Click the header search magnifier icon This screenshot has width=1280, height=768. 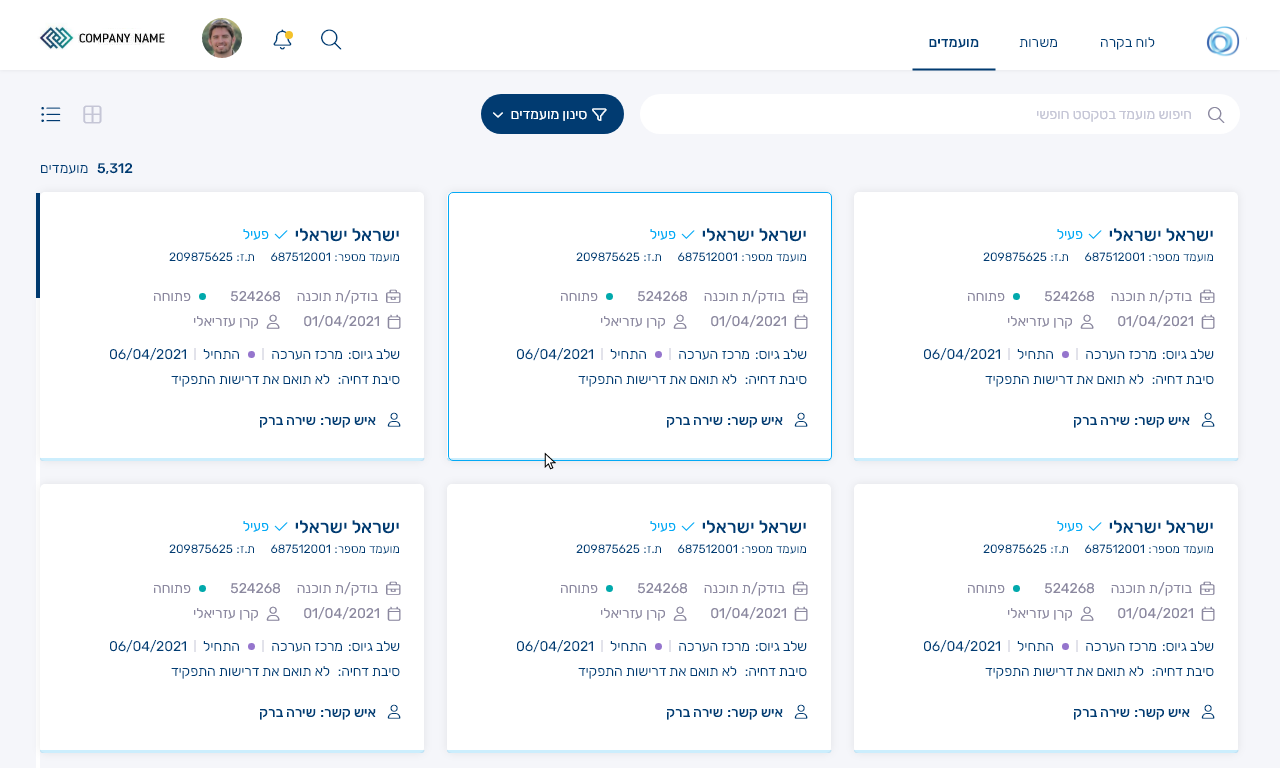[x=331, y=39]
